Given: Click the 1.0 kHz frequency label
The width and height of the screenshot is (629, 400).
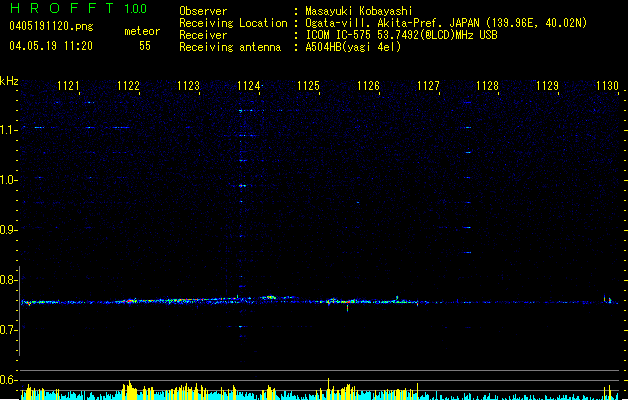Looking at the screenshot, I should [8, 180].
